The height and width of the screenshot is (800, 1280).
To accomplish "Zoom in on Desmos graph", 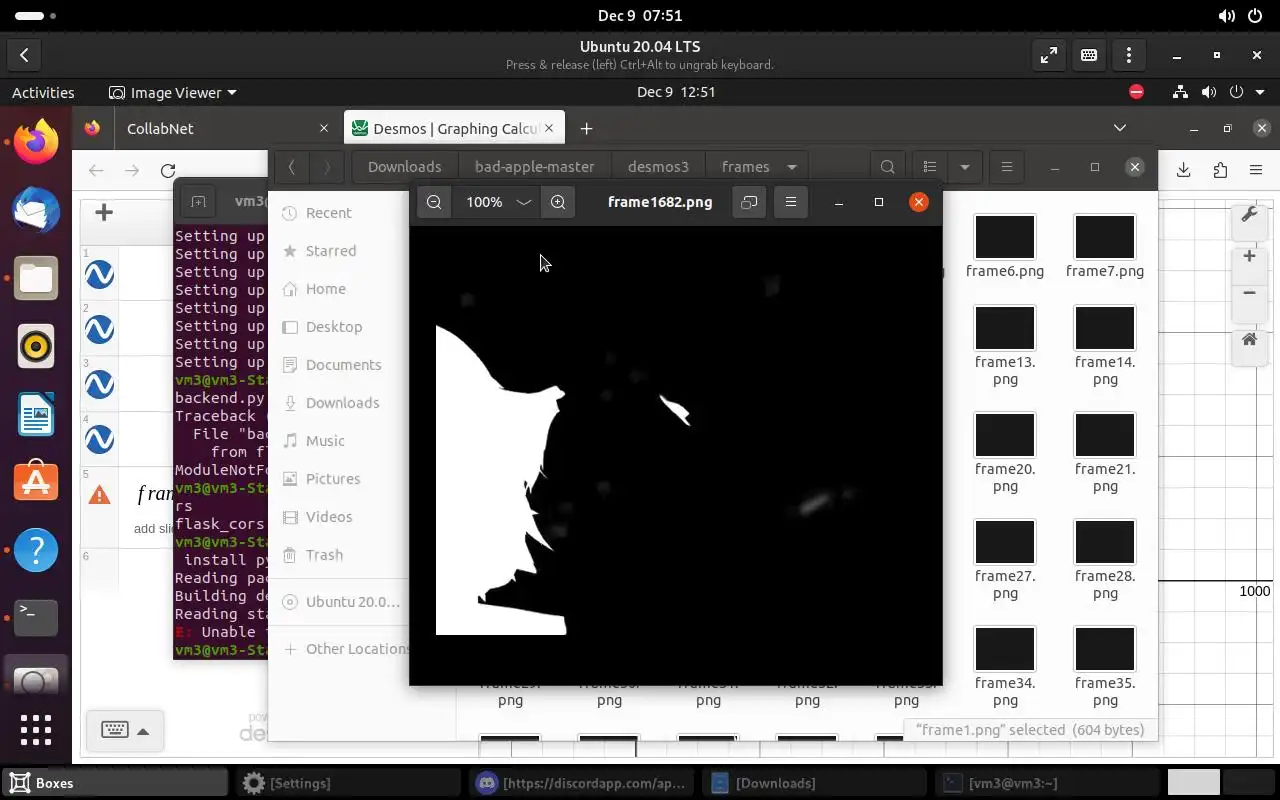I will click(1249, 257).
